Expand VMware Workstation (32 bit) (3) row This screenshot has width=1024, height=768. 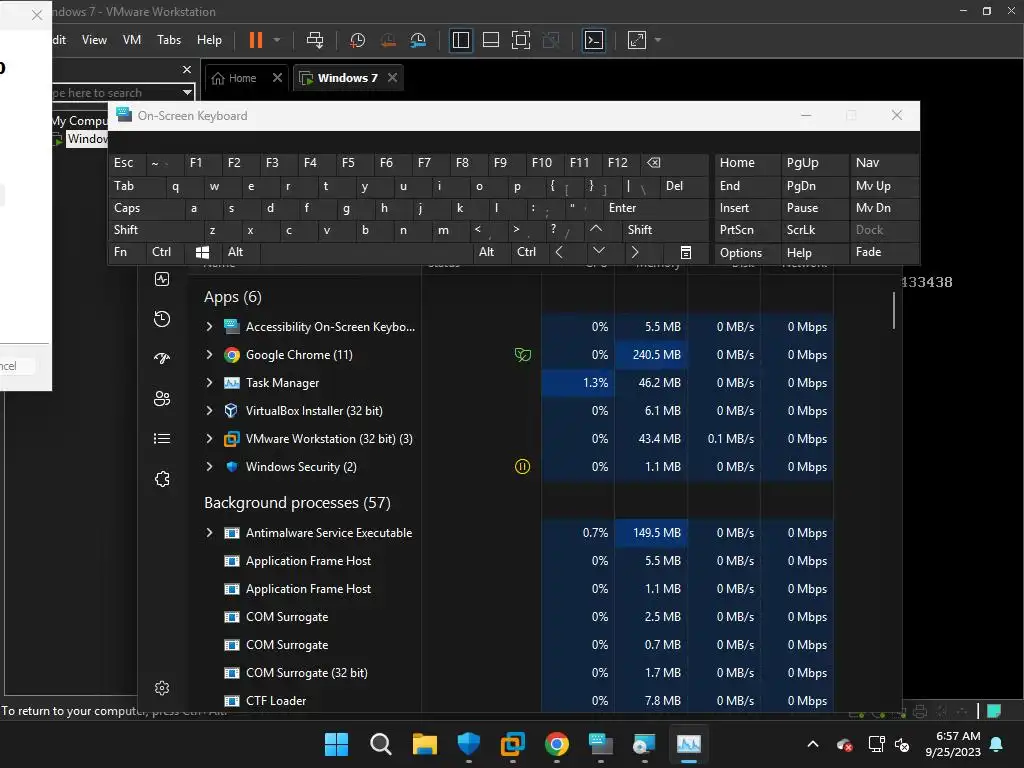[x=209, y=439]
